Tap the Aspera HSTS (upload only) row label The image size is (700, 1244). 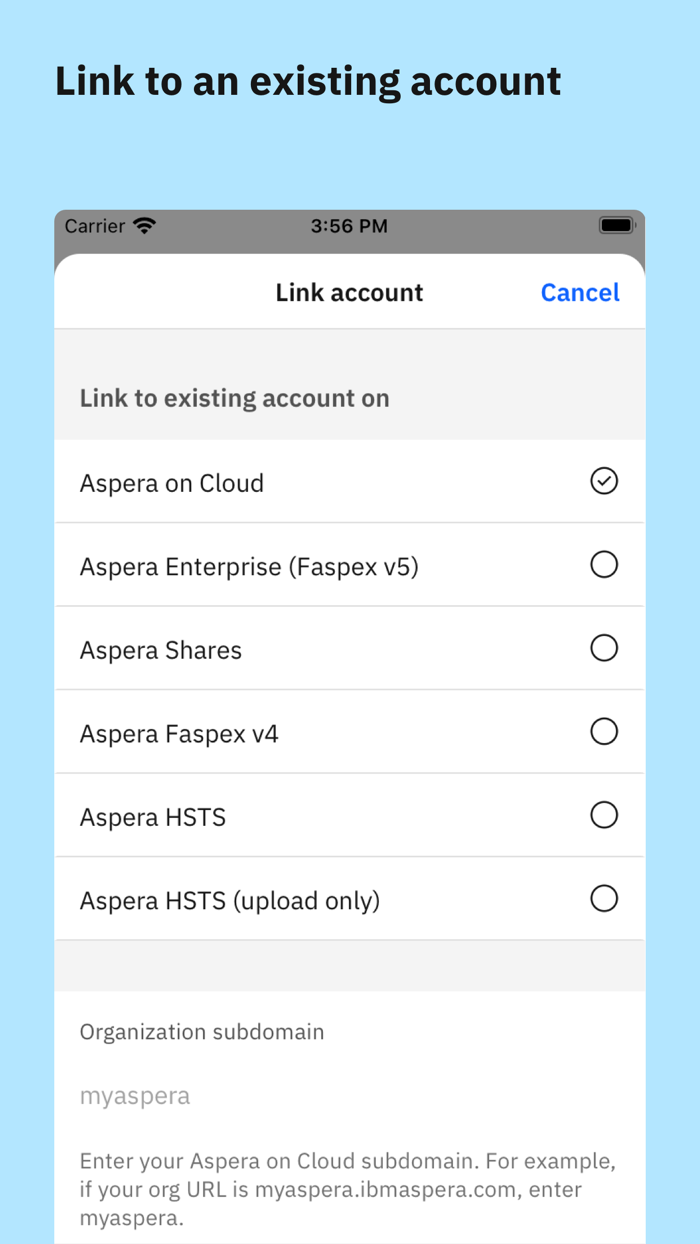[231, 898]
